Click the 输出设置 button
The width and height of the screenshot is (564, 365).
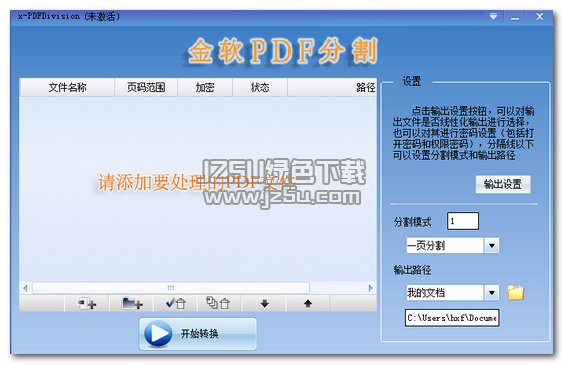pyautogui.click(x=503, y=184)
